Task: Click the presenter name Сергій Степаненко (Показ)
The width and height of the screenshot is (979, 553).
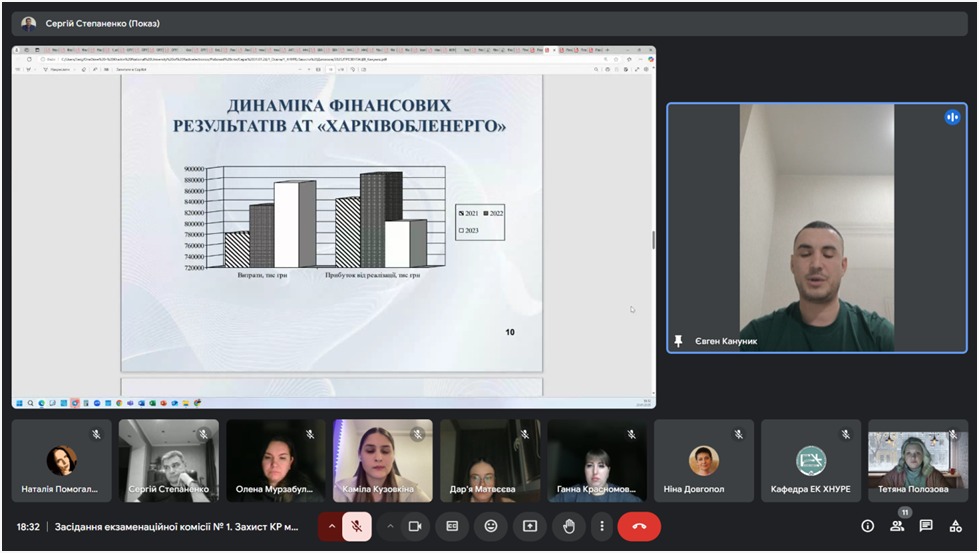Action: click(102, 23)
